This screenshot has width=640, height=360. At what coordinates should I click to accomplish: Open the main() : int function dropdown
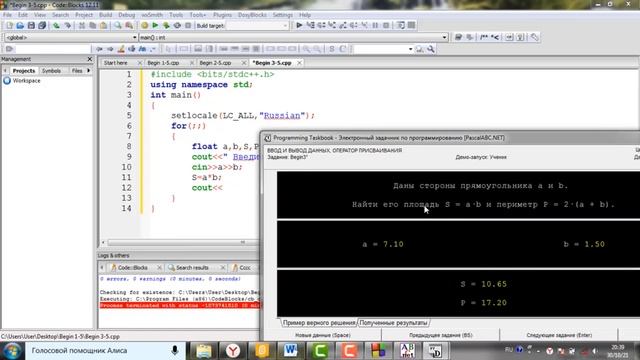[x=293, y=37]
